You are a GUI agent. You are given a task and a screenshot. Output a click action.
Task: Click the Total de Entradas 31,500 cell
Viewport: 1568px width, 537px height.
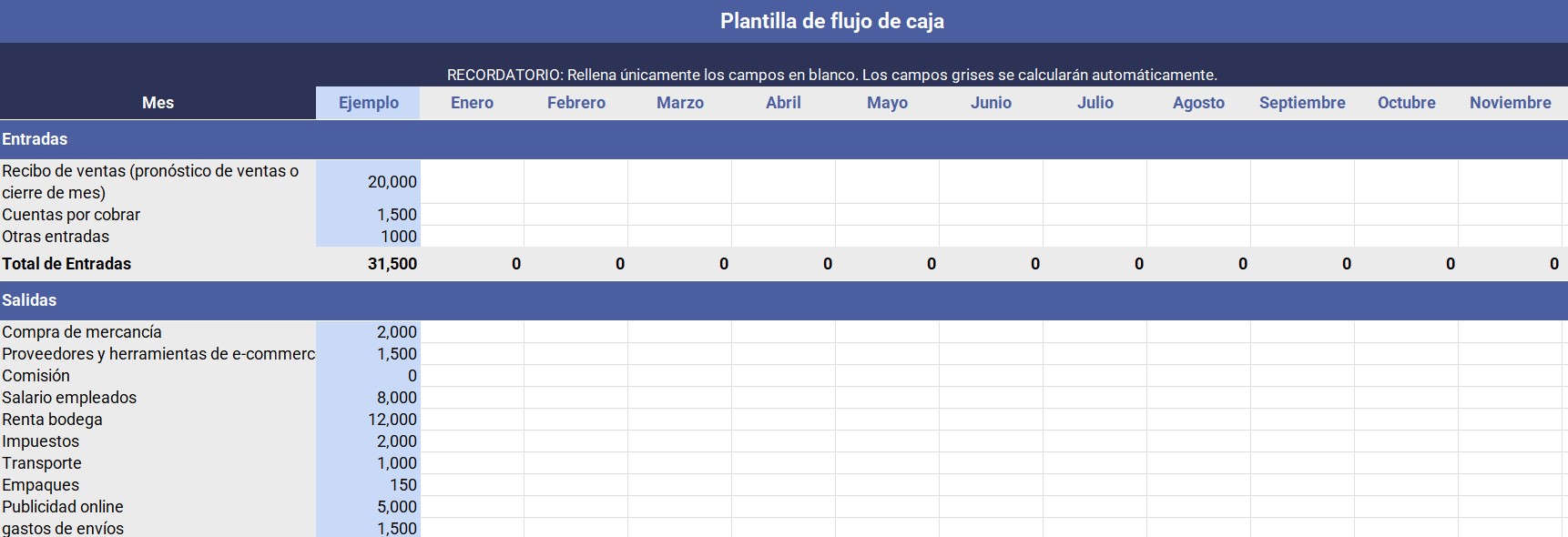369,264
